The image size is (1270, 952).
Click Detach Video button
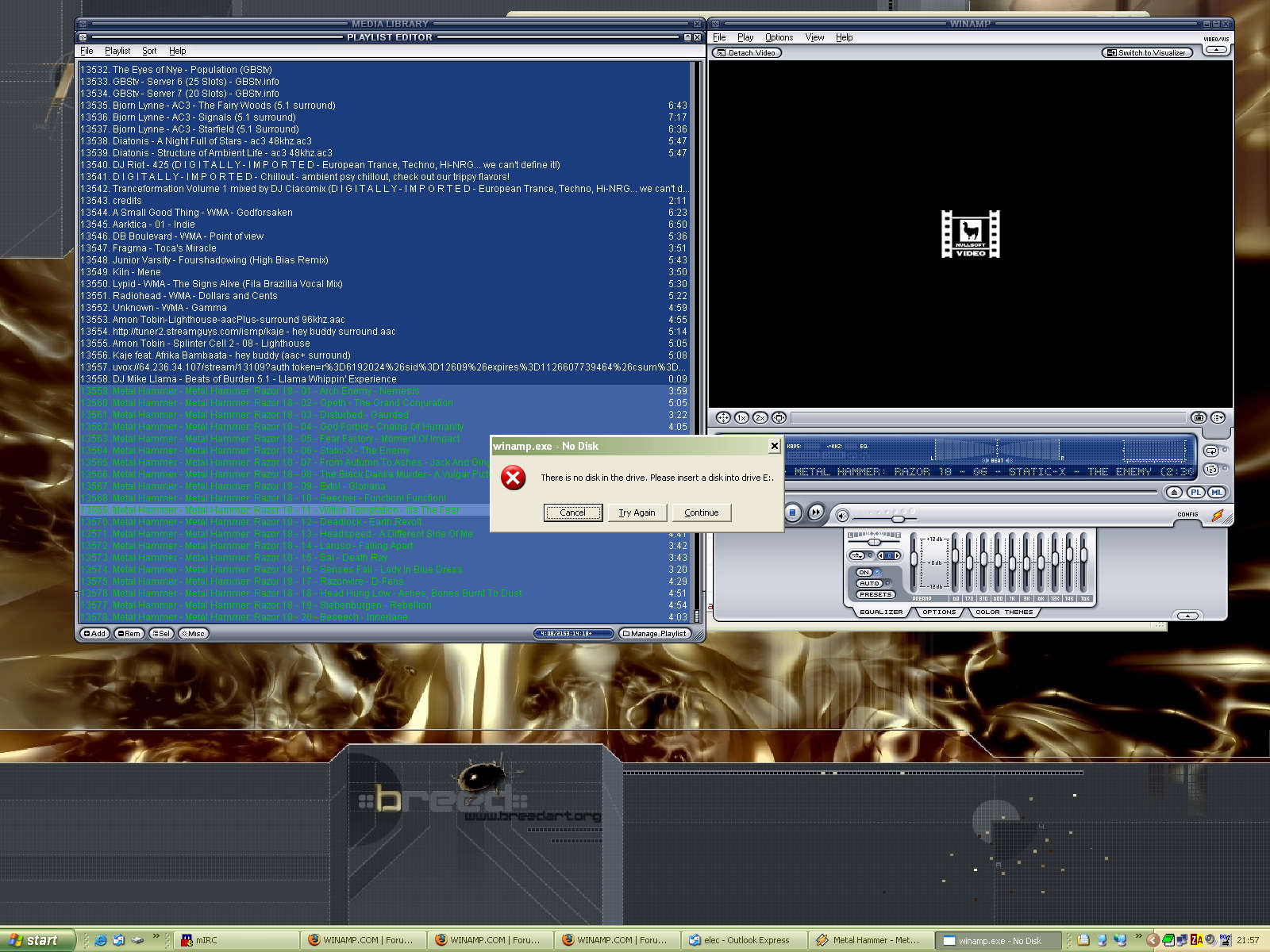click(746, 53)
